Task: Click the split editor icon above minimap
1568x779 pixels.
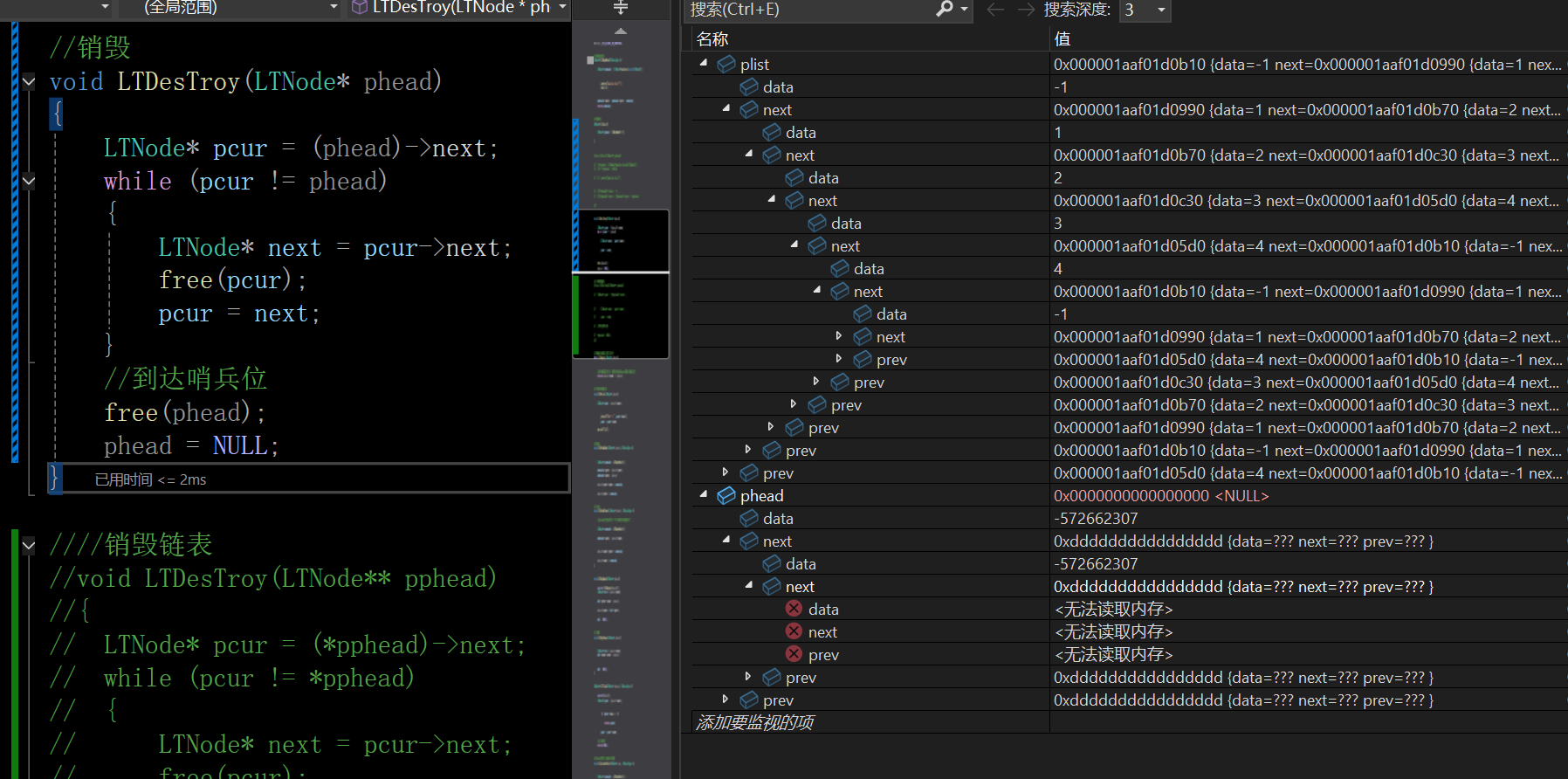Action: pyautogui.click(x=621, y=8)
